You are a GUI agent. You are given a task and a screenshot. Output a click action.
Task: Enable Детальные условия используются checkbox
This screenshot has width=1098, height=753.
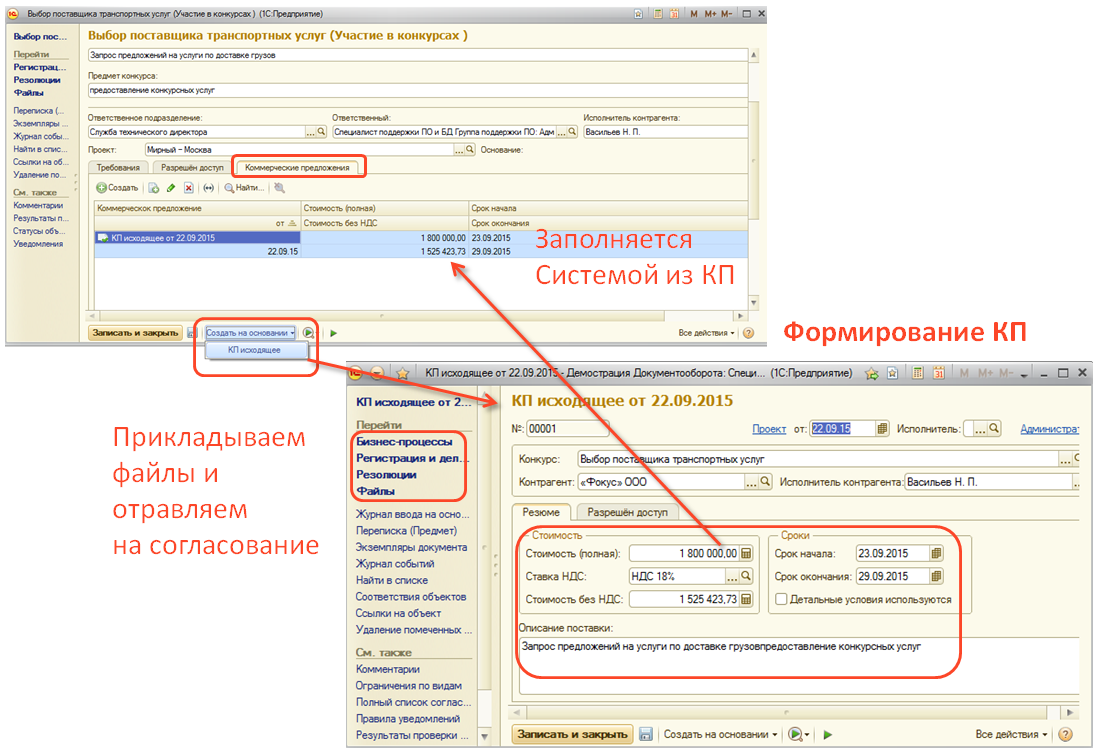click(781, 600)
